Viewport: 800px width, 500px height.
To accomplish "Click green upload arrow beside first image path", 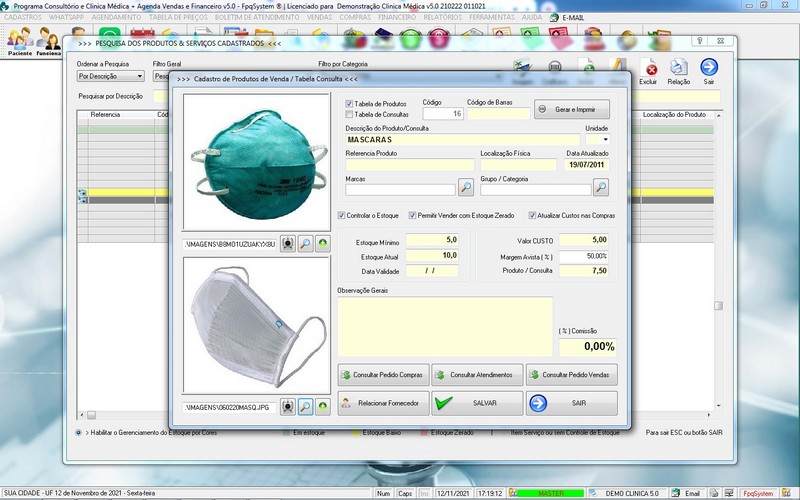I will [322, 244].
